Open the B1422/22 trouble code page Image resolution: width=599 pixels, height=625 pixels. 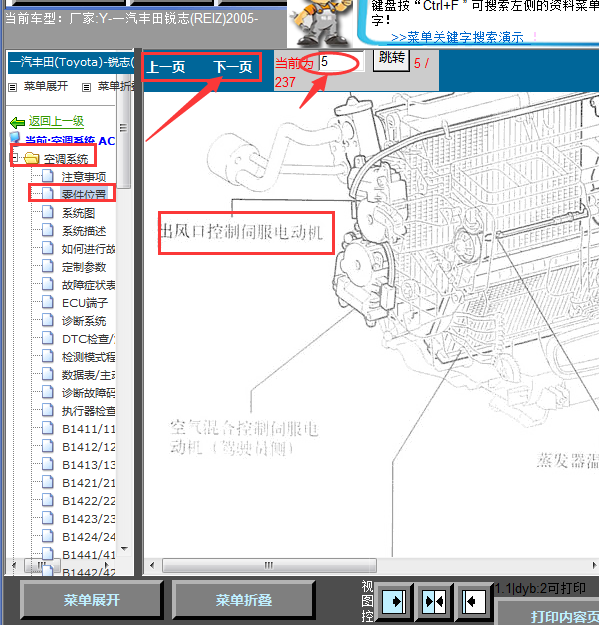(x=88, y=501)
